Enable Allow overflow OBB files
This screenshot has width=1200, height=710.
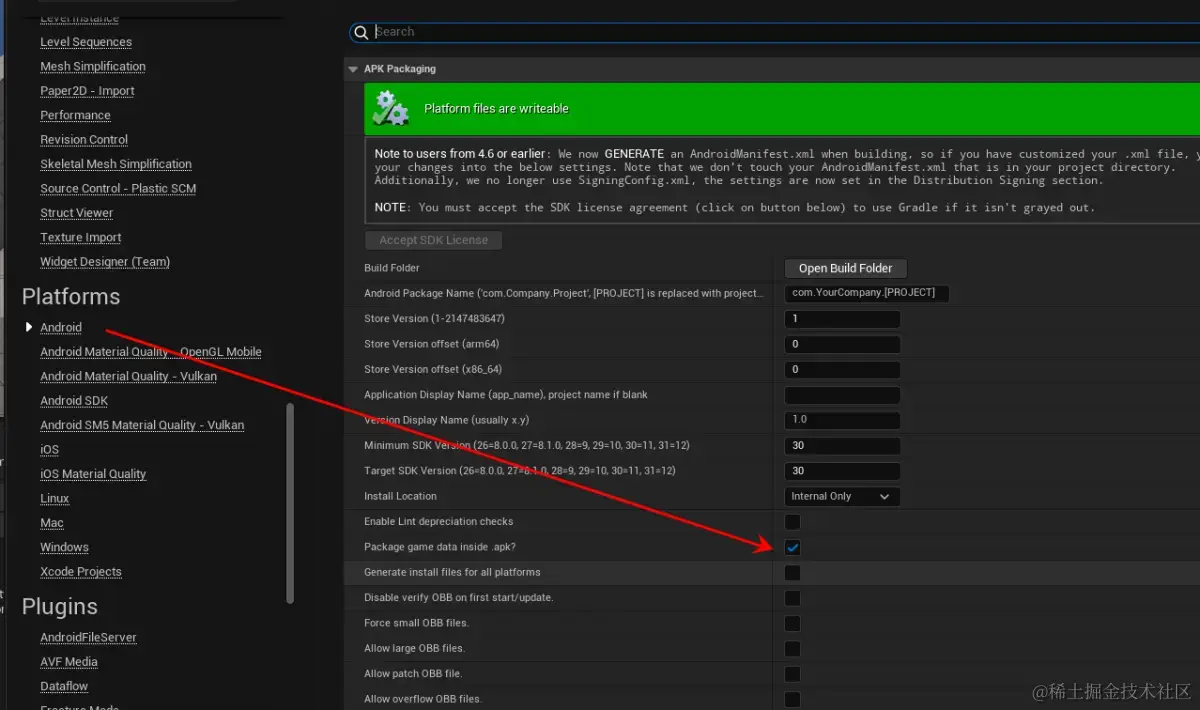point(792,699)
